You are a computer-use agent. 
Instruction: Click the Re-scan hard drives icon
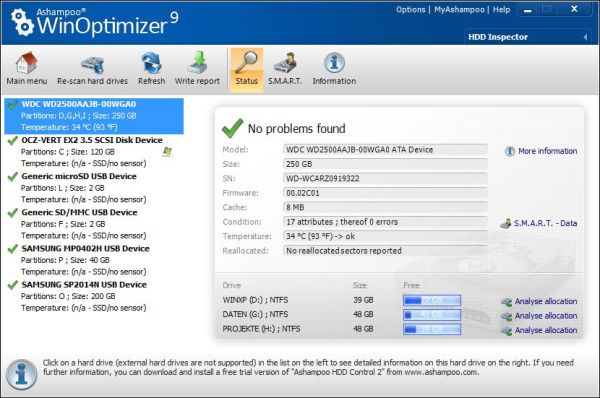click(92, 64)
